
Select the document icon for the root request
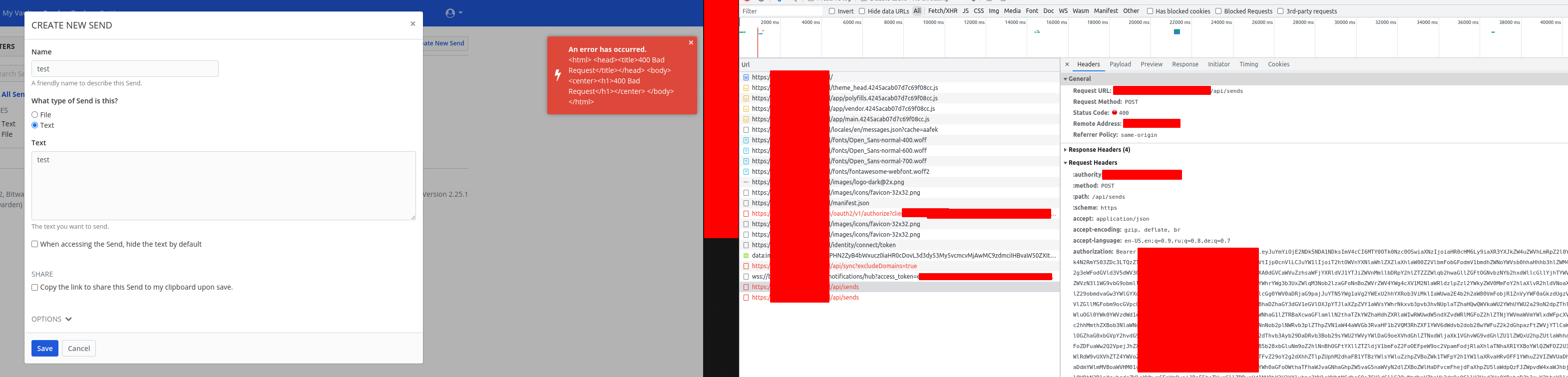pyautogui.click(x=746, y=77)
